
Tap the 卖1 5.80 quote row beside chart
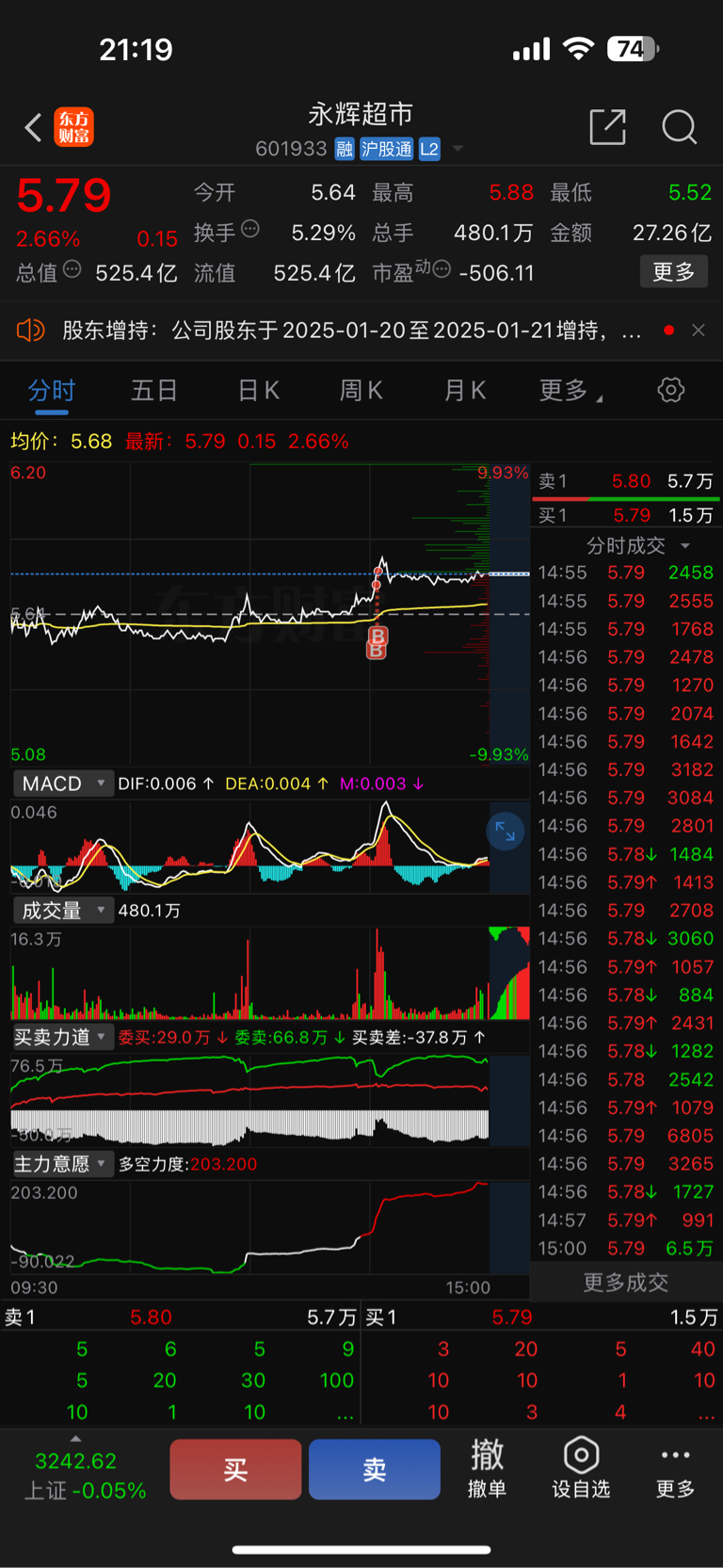pos(626,481)
